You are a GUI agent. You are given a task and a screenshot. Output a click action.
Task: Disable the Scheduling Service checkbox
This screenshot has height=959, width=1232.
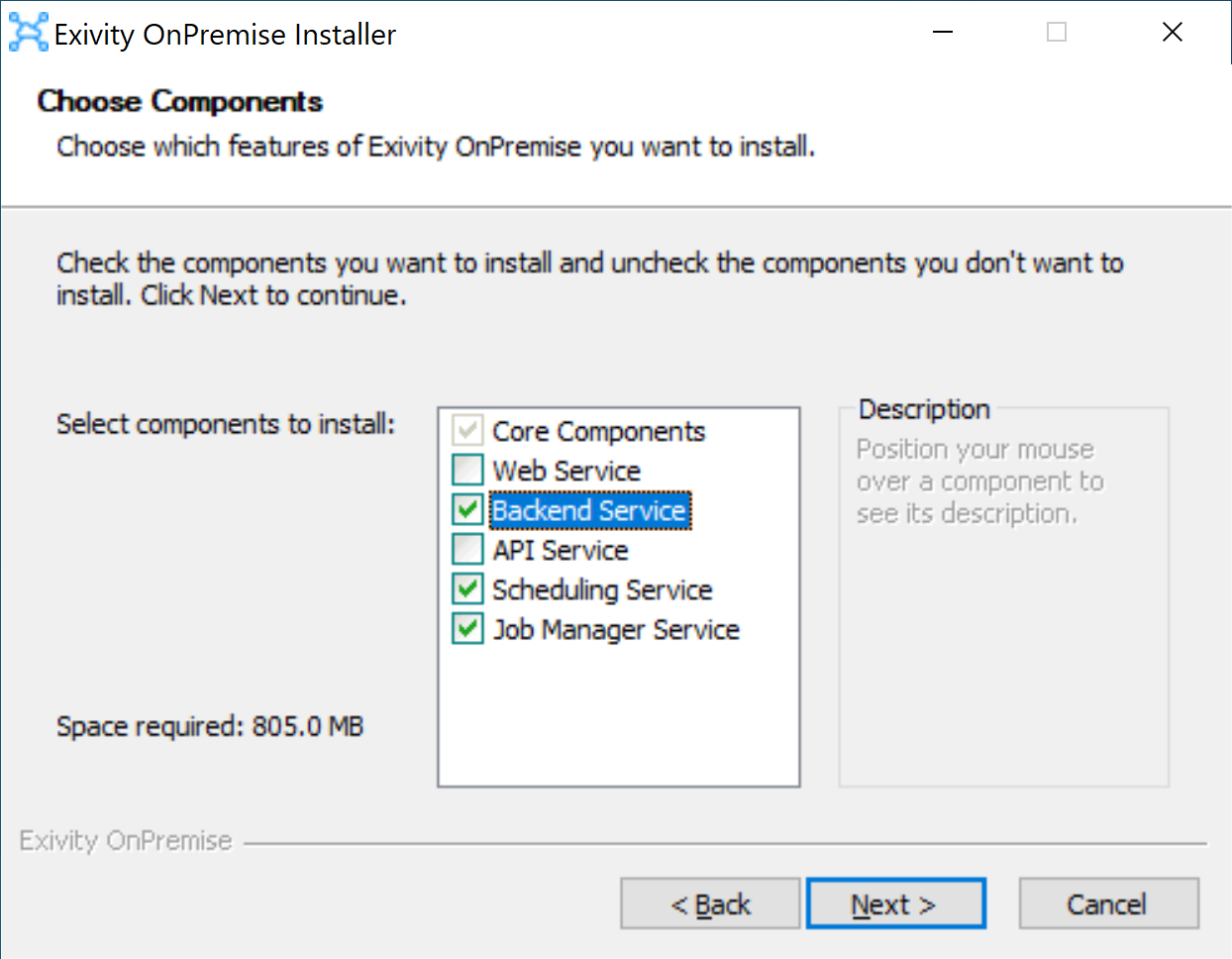pos(467,589)
